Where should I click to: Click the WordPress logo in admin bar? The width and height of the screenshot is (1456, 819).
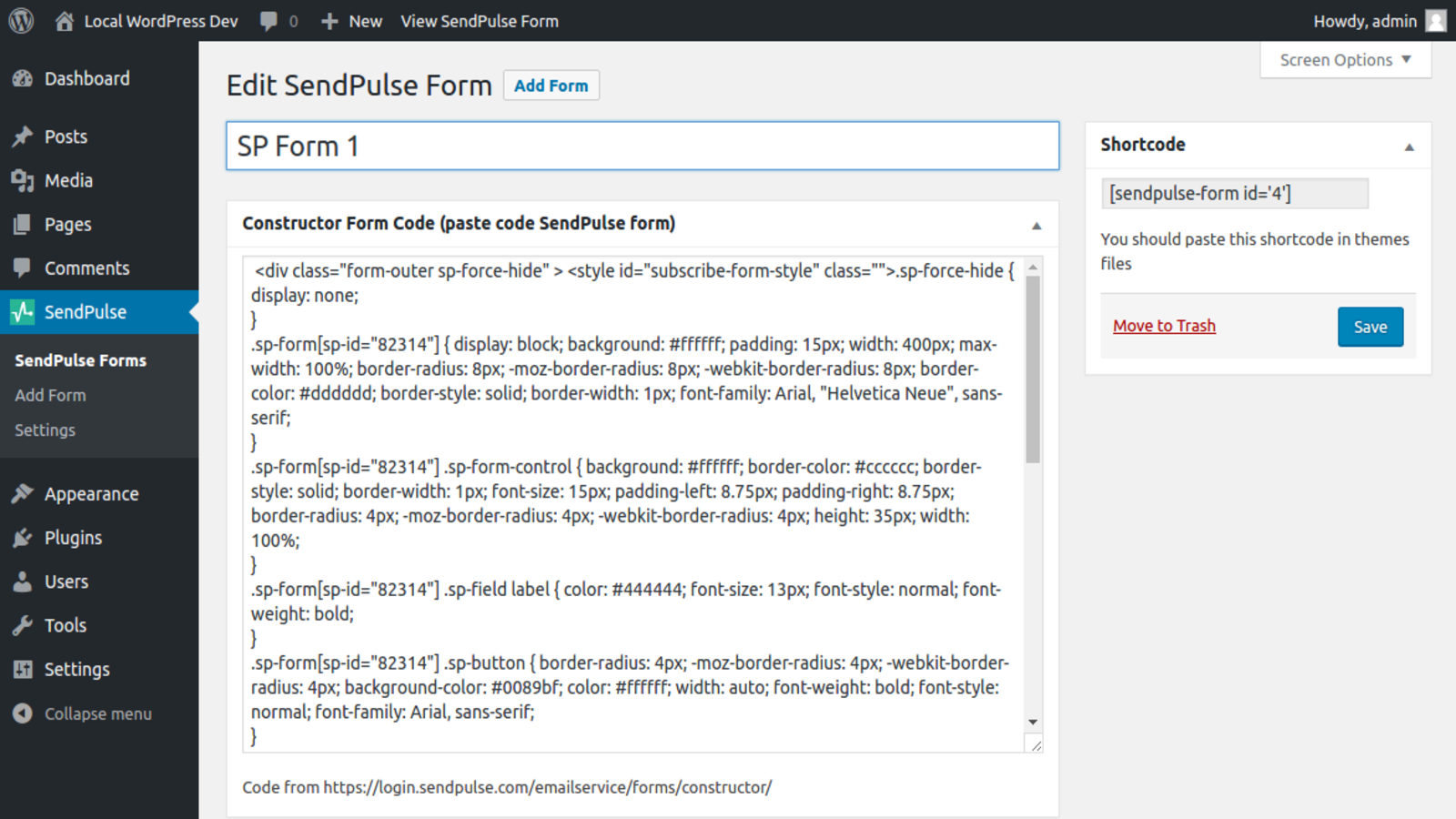click(x=19, y=20)
